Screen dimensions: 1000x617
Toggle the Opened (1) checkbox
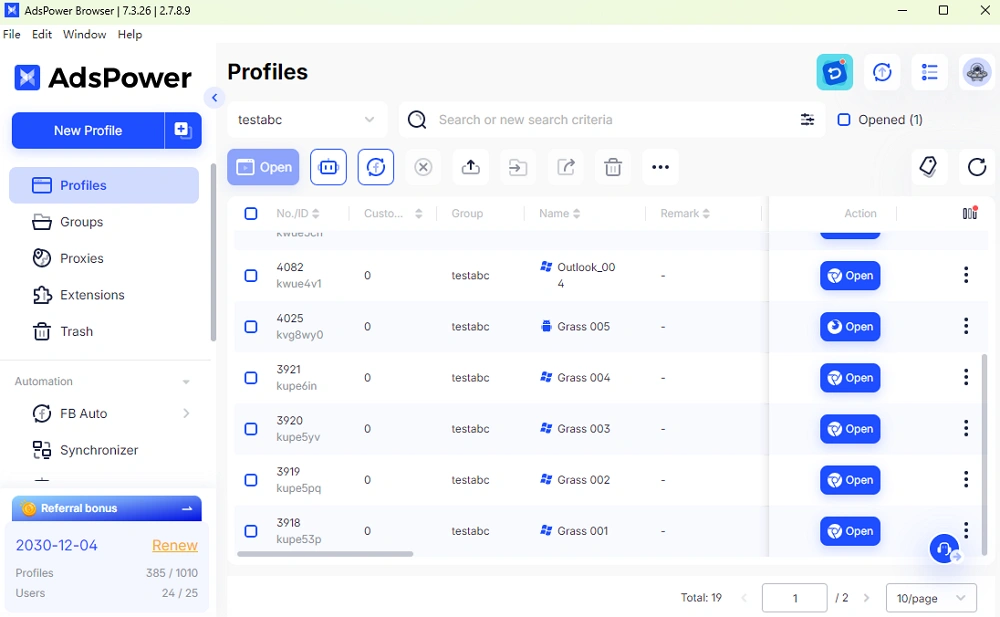tap(844, 119)
